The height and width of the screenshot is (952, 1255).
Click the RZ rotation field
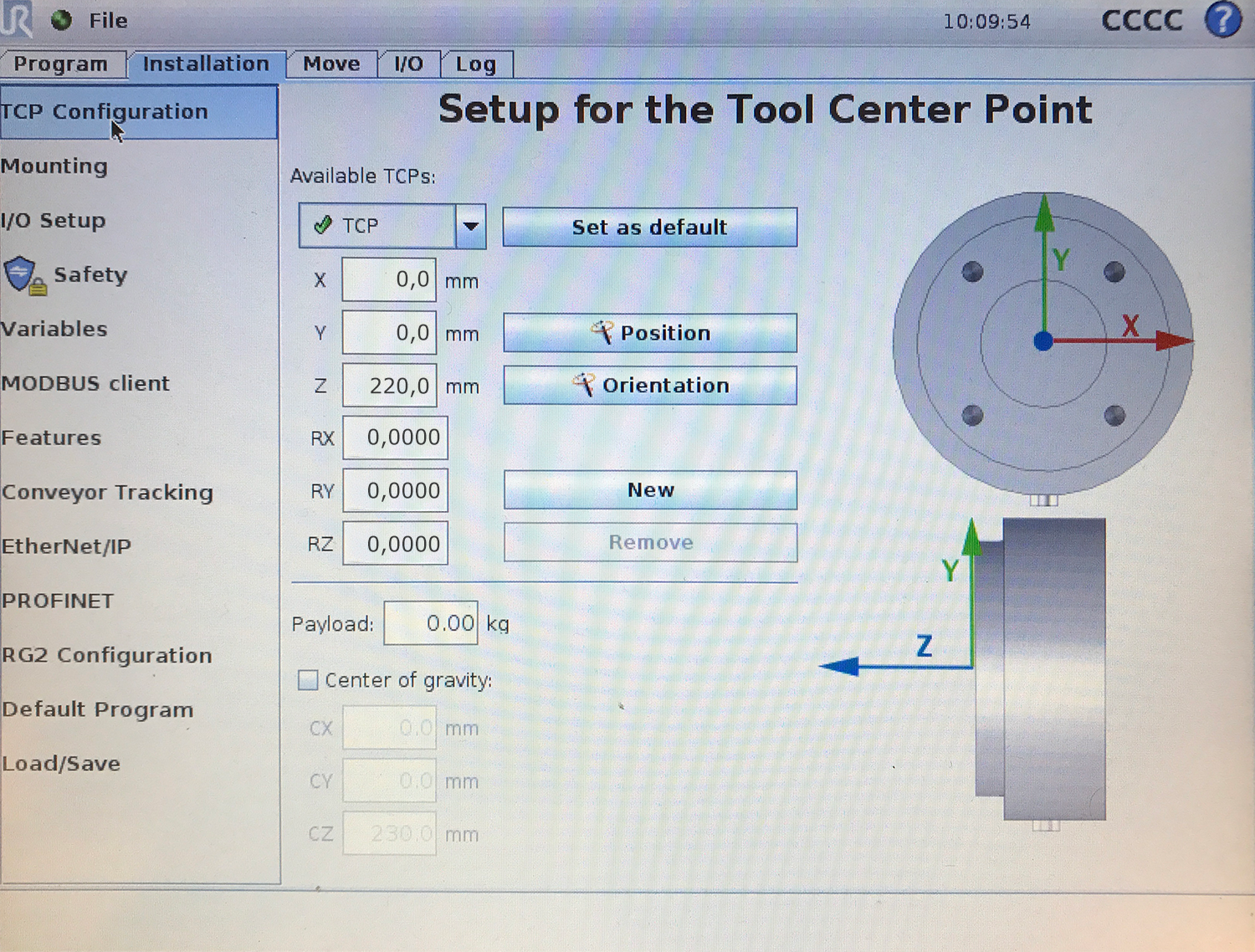click(395, 544)
